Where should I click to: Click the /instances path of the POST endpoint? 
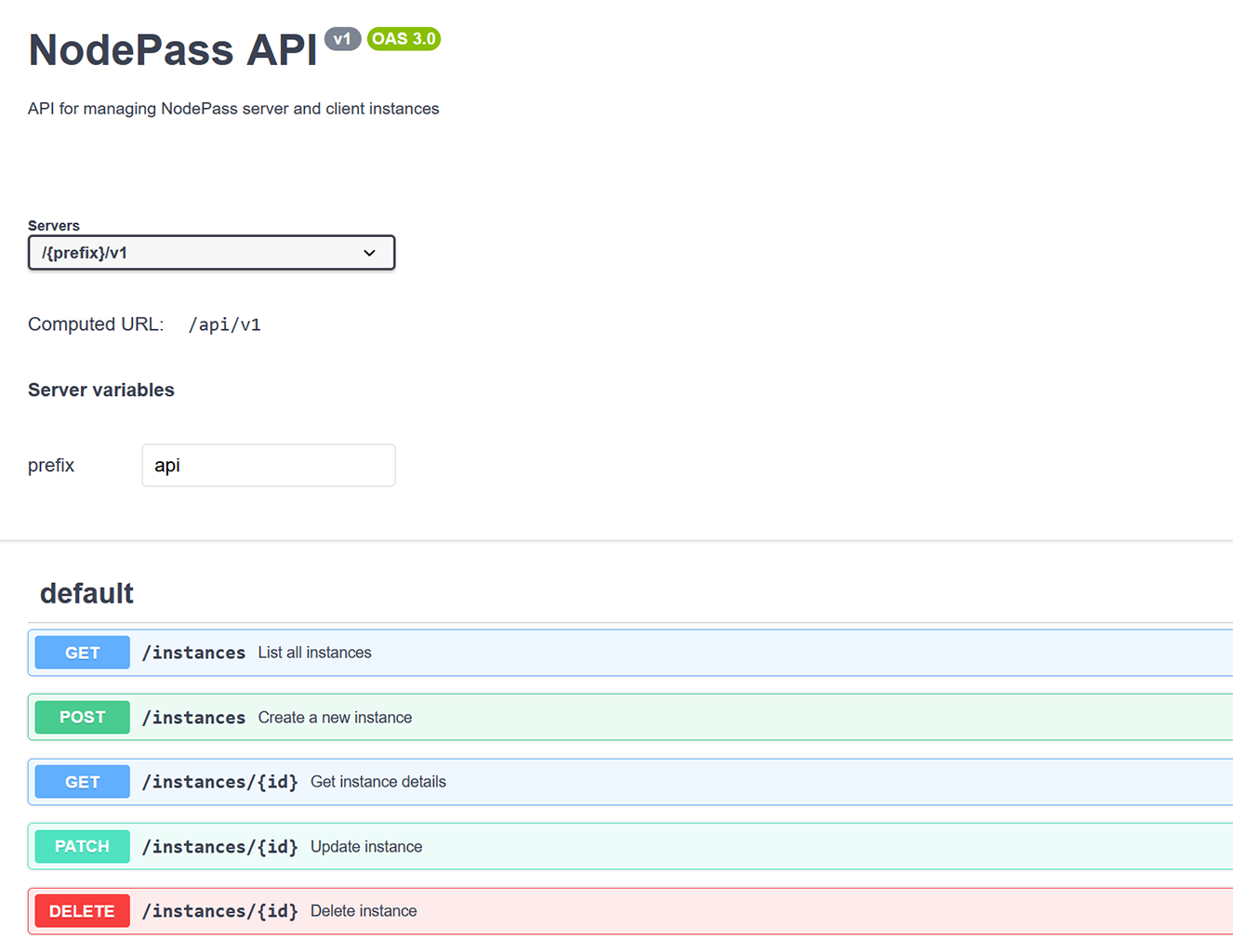(x=193, y=718)
